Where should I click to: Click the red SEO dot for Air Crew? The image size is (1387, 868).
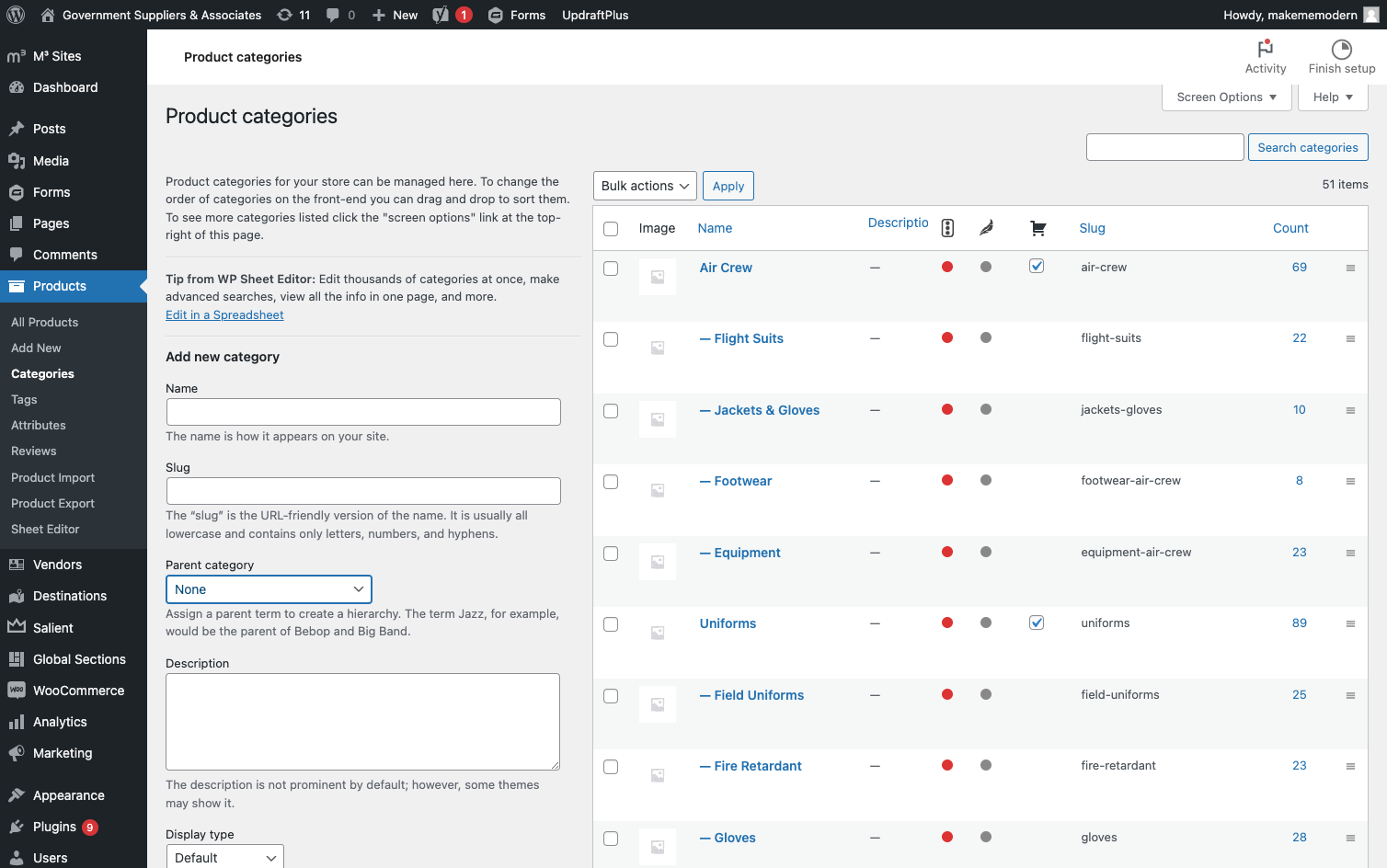947,267
